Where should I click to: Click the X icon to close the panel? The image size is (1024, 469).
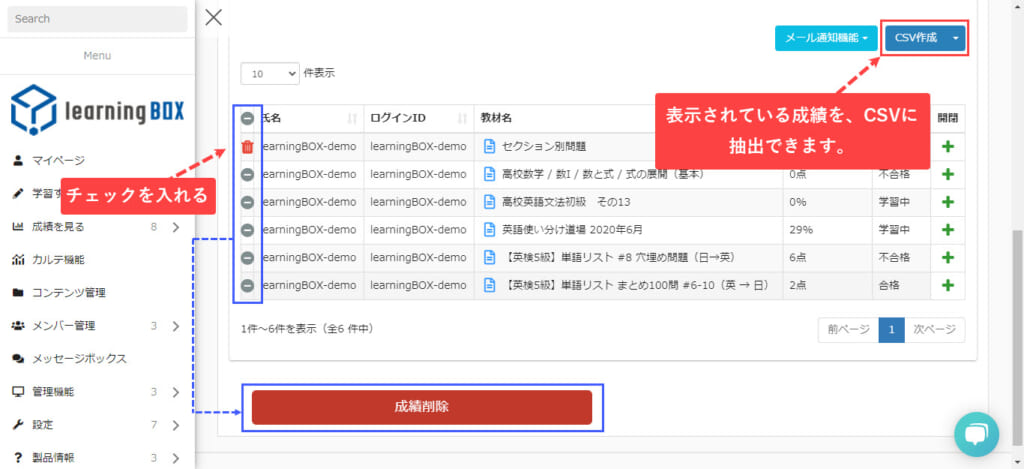(x=213, y=17)
